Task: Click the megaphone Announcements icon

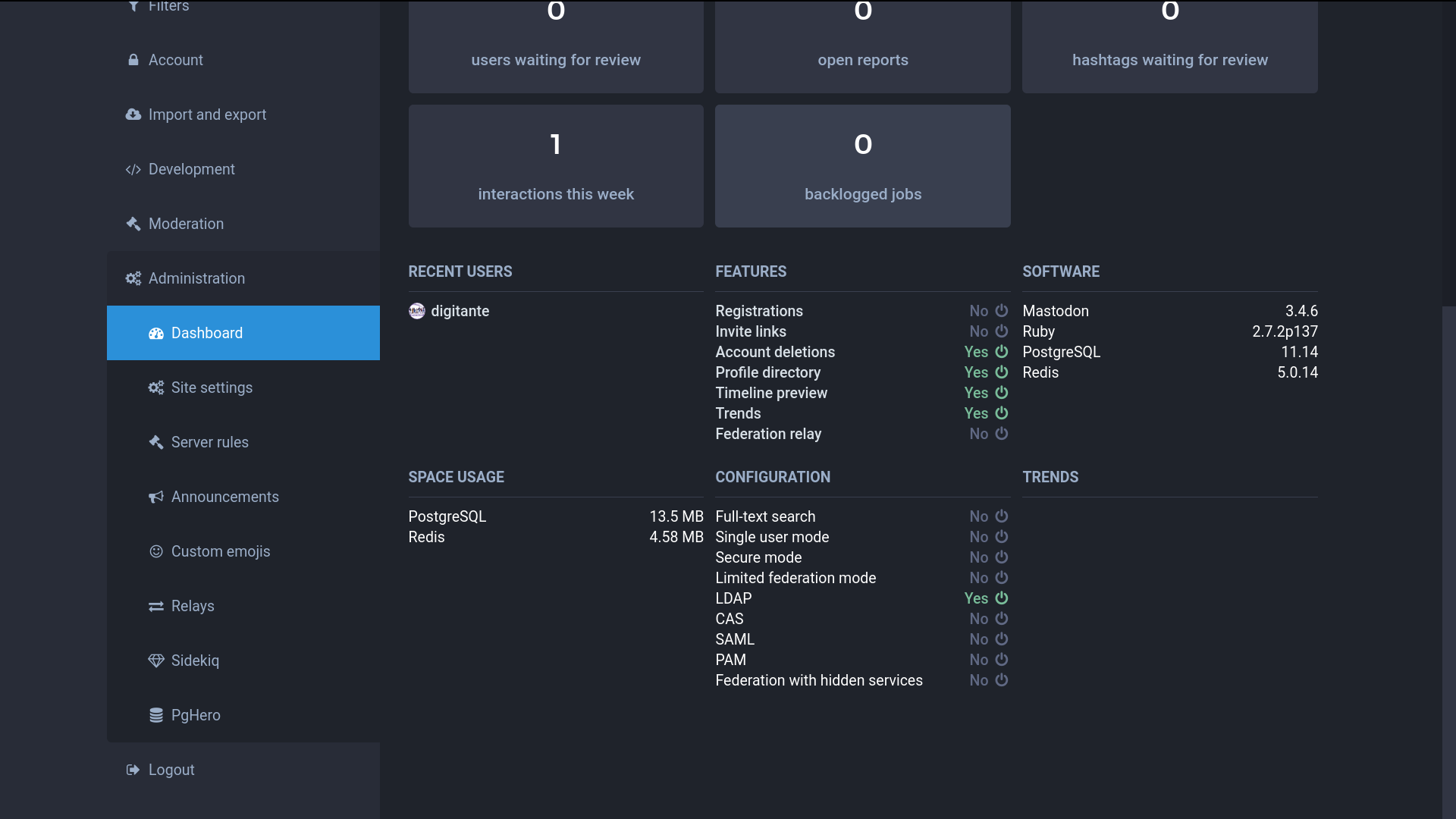Action: click(x=156, y=497)
